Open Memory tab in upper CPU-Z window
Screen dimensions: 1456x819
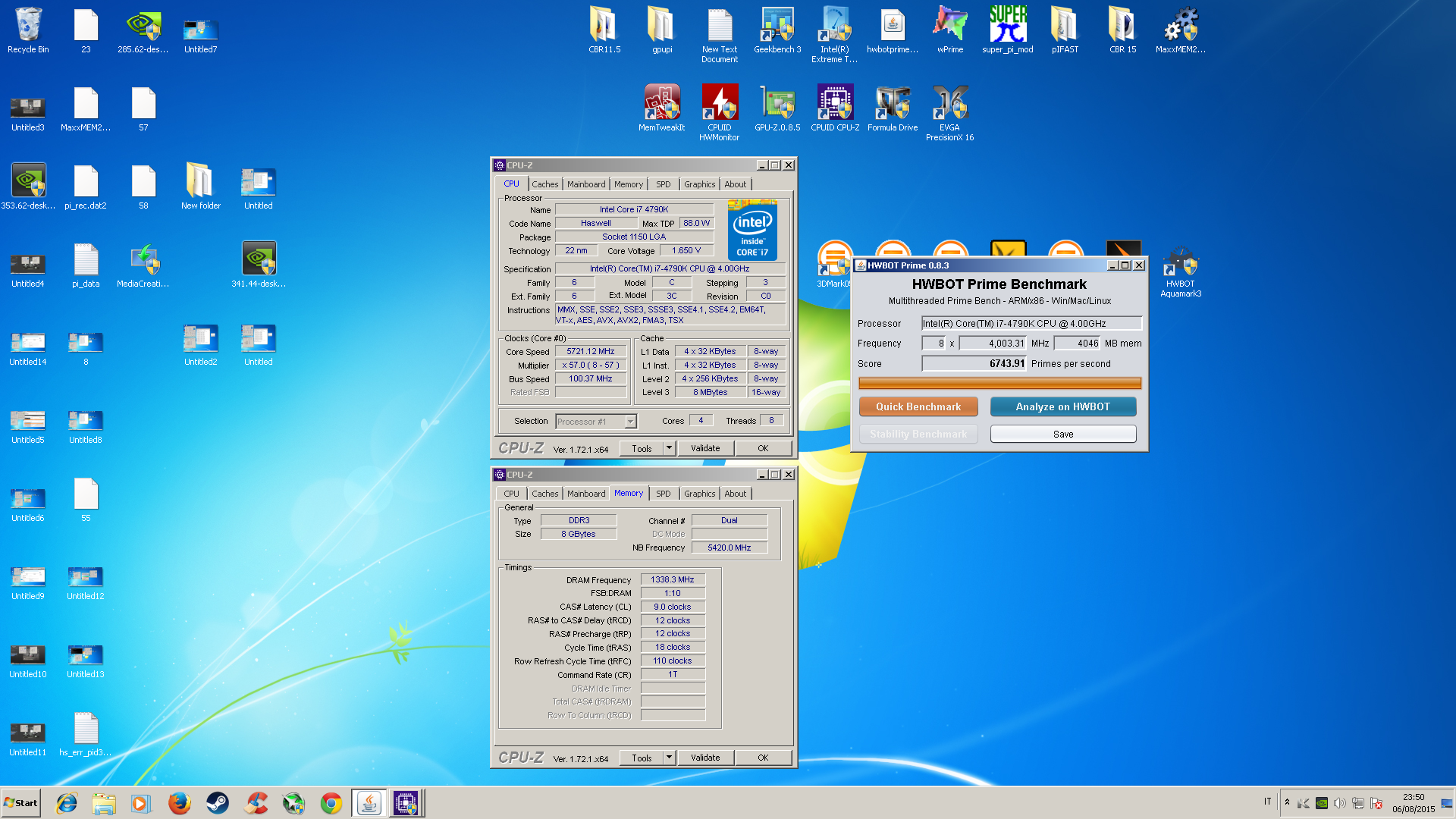[629, 184]
